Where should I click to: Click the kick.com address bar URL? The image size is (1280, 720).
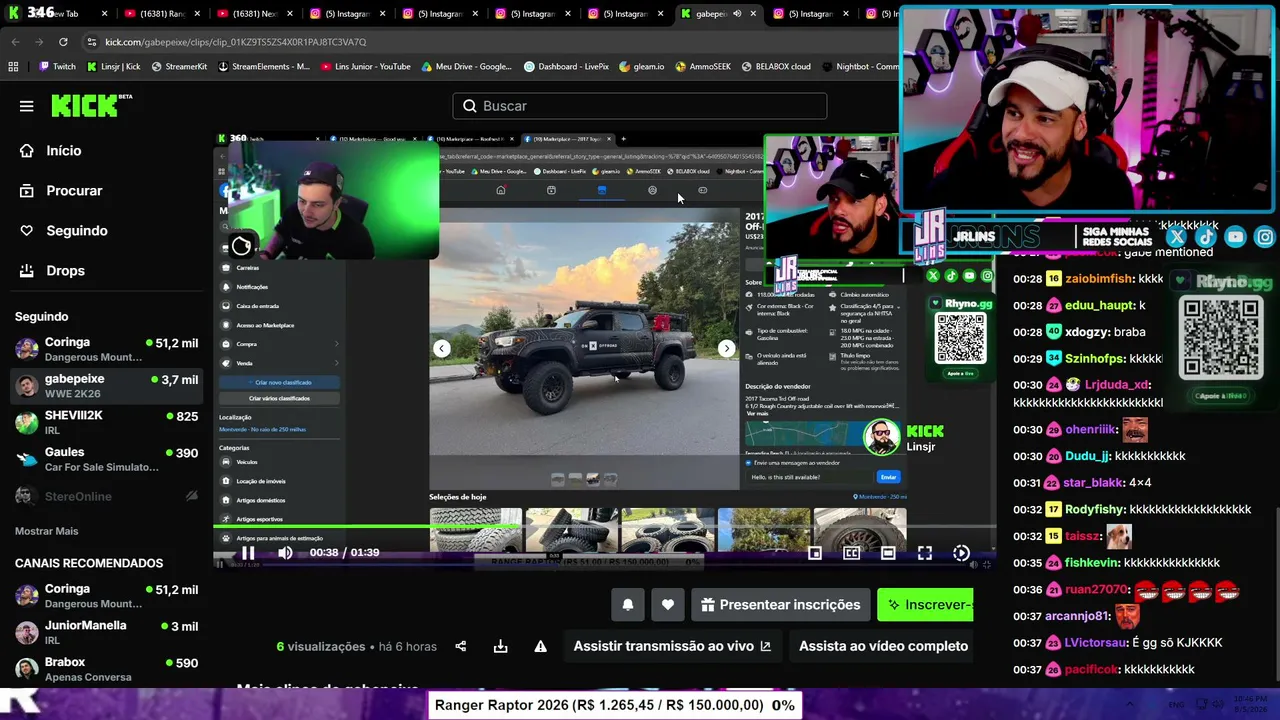(x=235, y=42)
